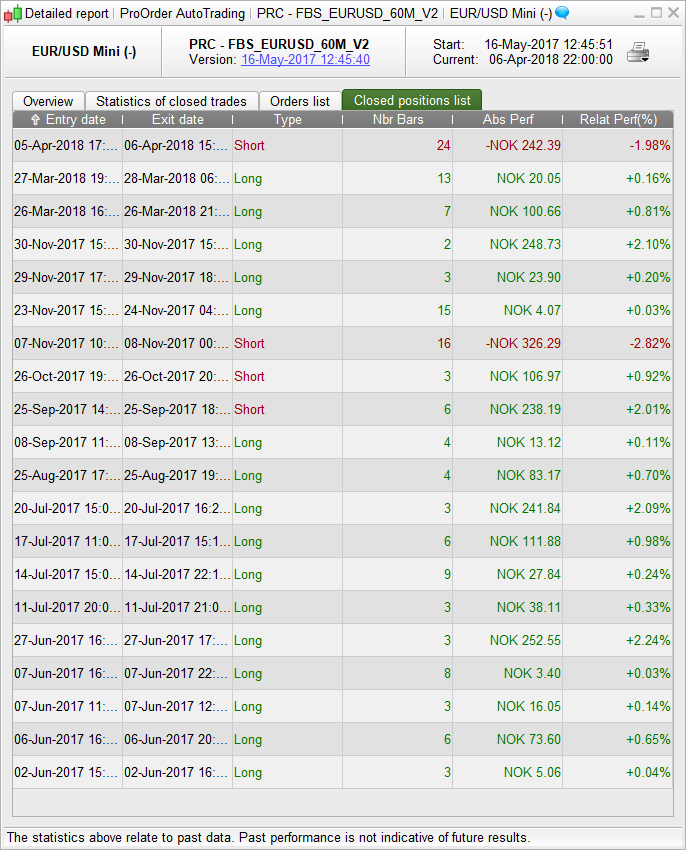
Task: Sort by Nbr Bars column header
Action: (x=397, y=120)
